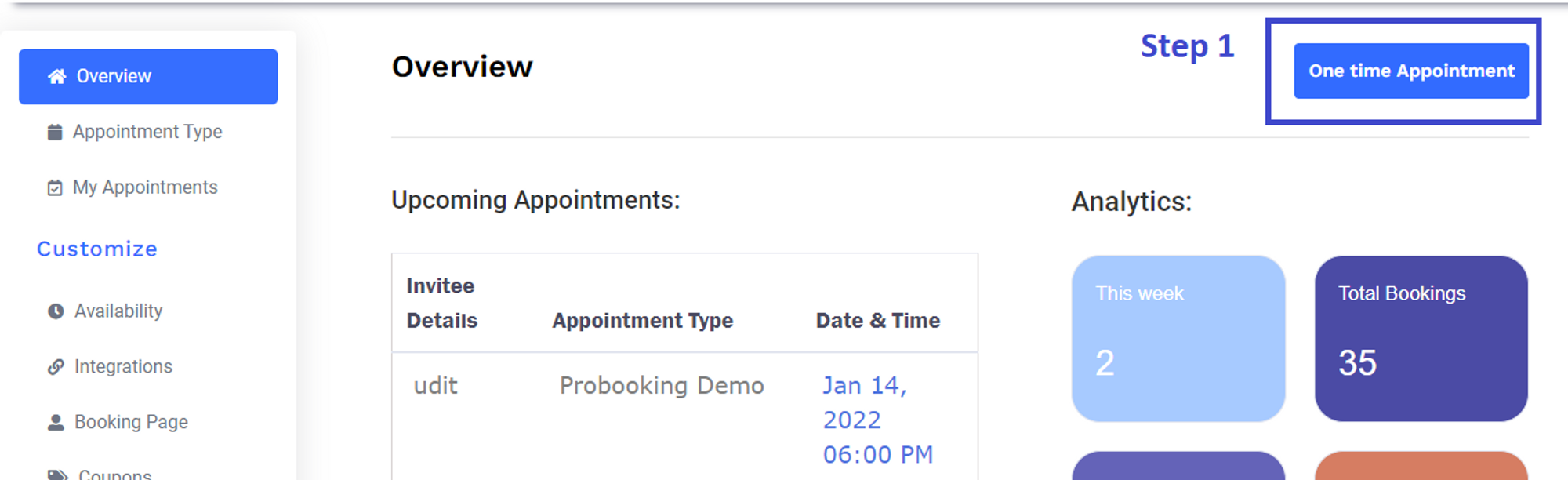The image size is (1568, 480).
Task: Open Appointment Type in the sidebar
Action: (x=147, y=132)
